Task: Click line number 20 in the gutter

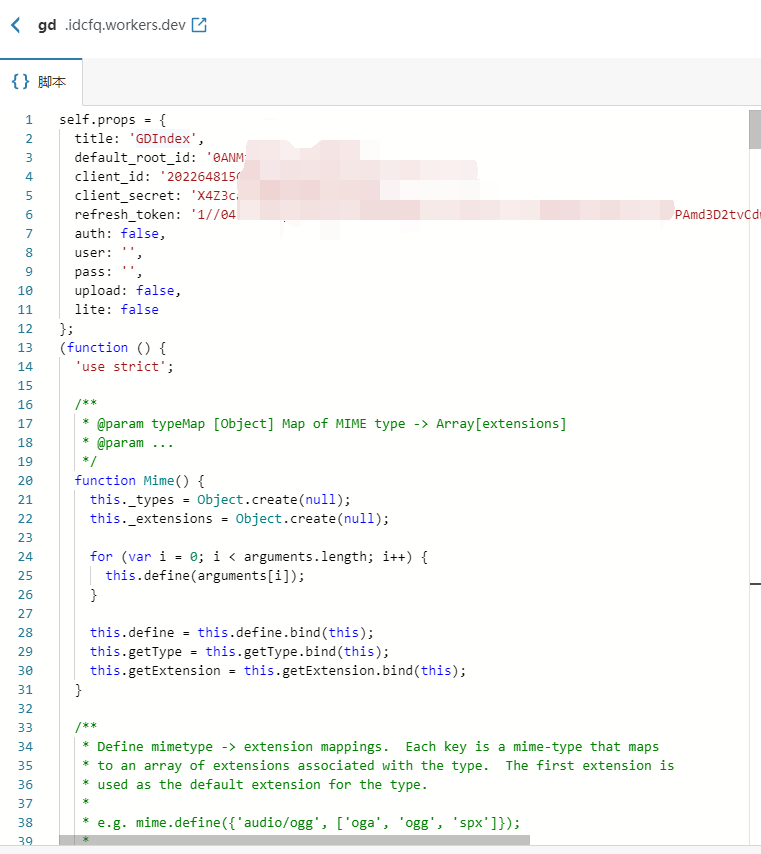Action: (x=29, y=480)
